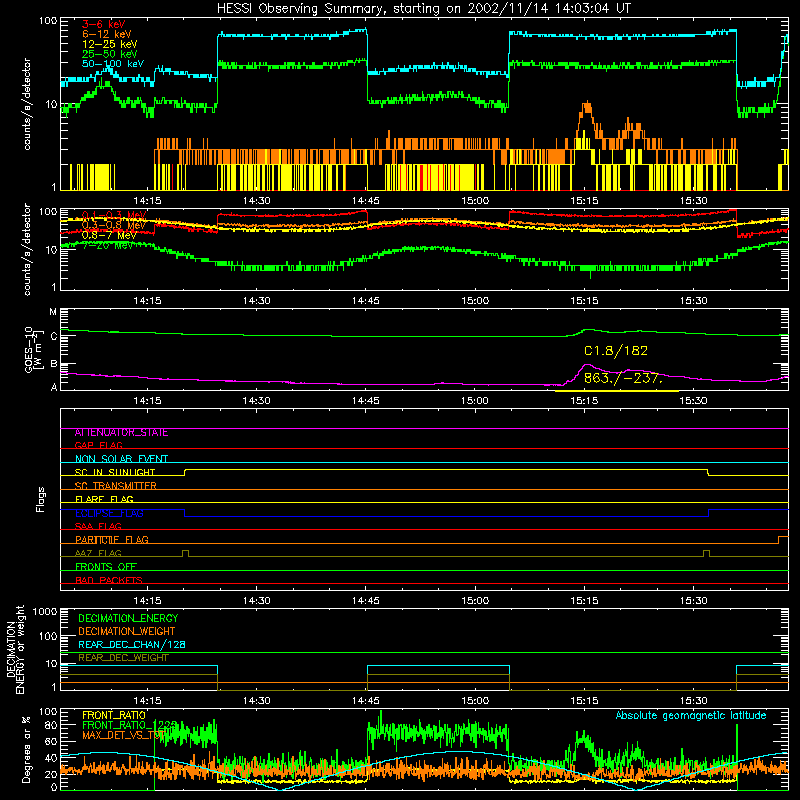Click the NON_SOLAR_EVENT flag label
800x800 pixels.
[121, 459]
